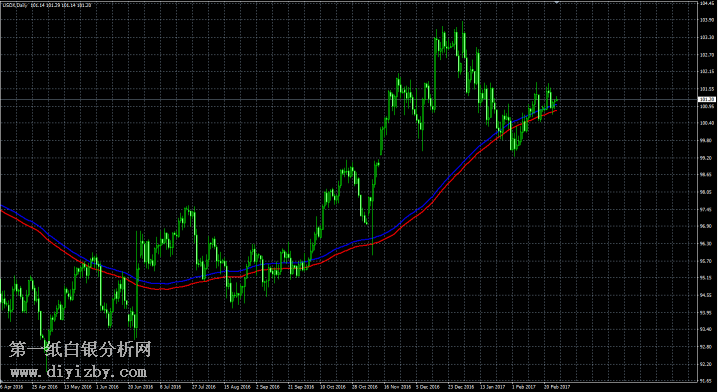Select the 13 May 2016 date label
This screenshot has height=392, width=718.
(x=77, y=387)
